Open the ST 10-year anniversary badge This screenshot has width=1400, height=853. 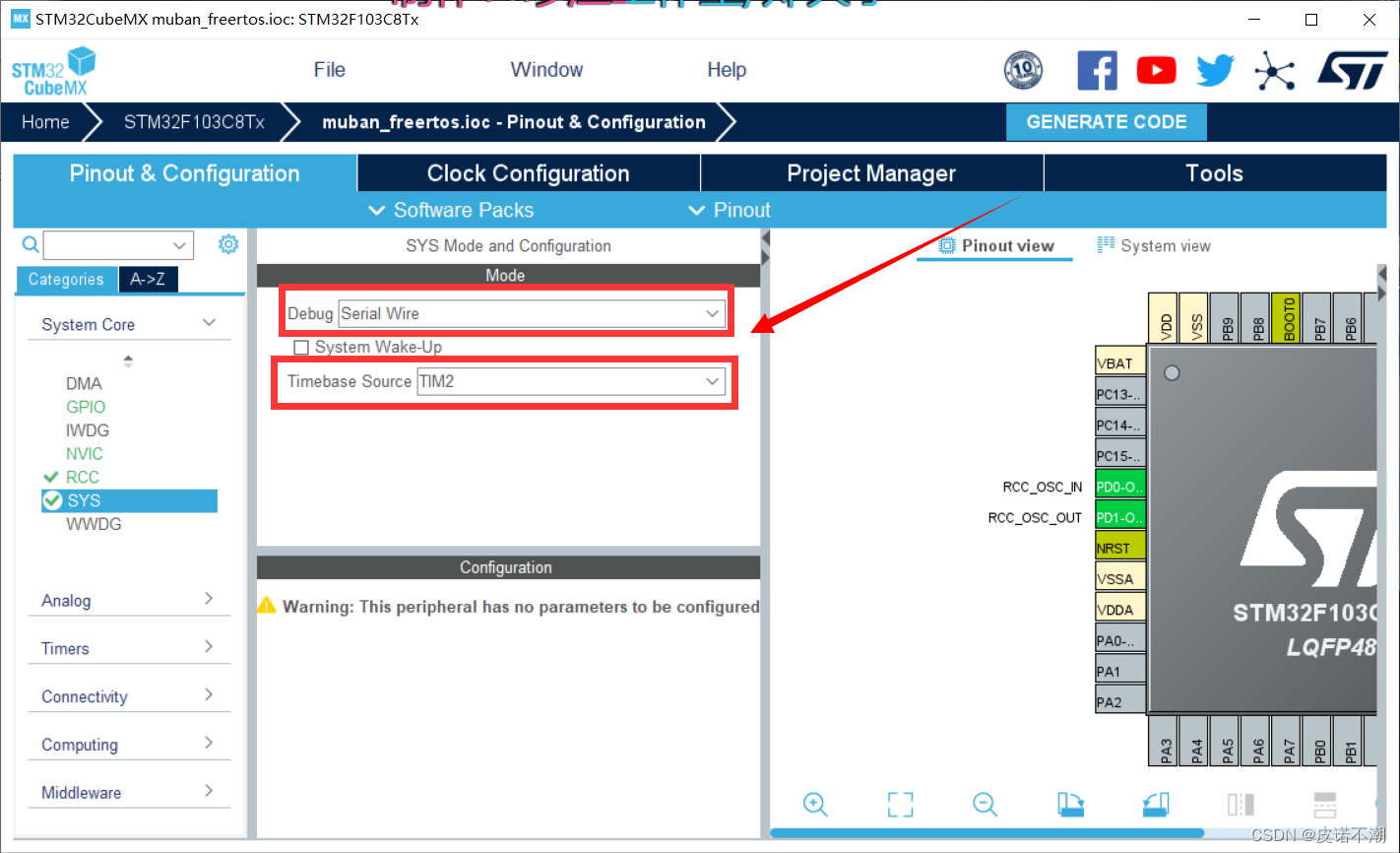point(1023,70)
